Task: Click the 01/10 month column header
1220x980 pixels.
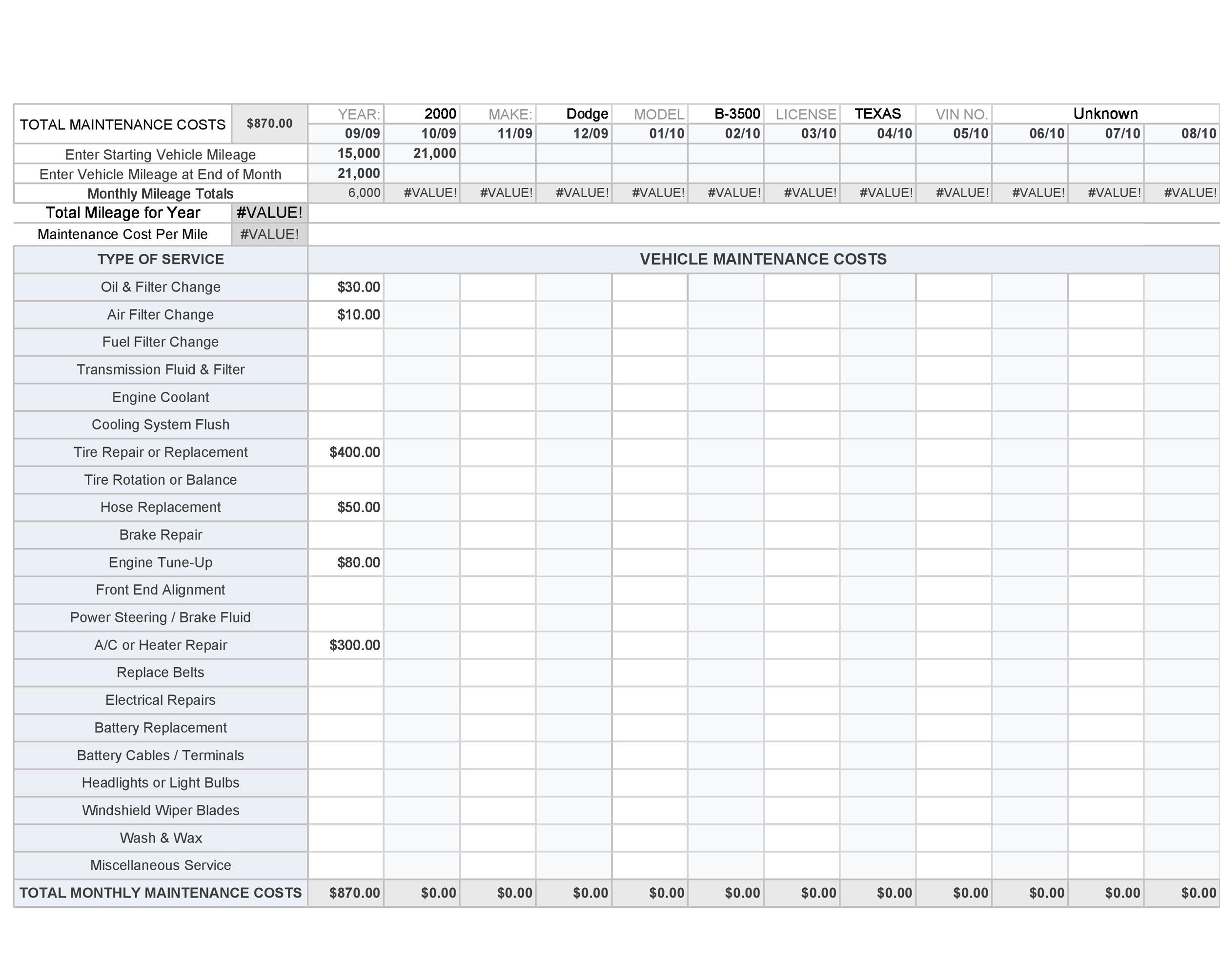Action: tap(650, 134)
